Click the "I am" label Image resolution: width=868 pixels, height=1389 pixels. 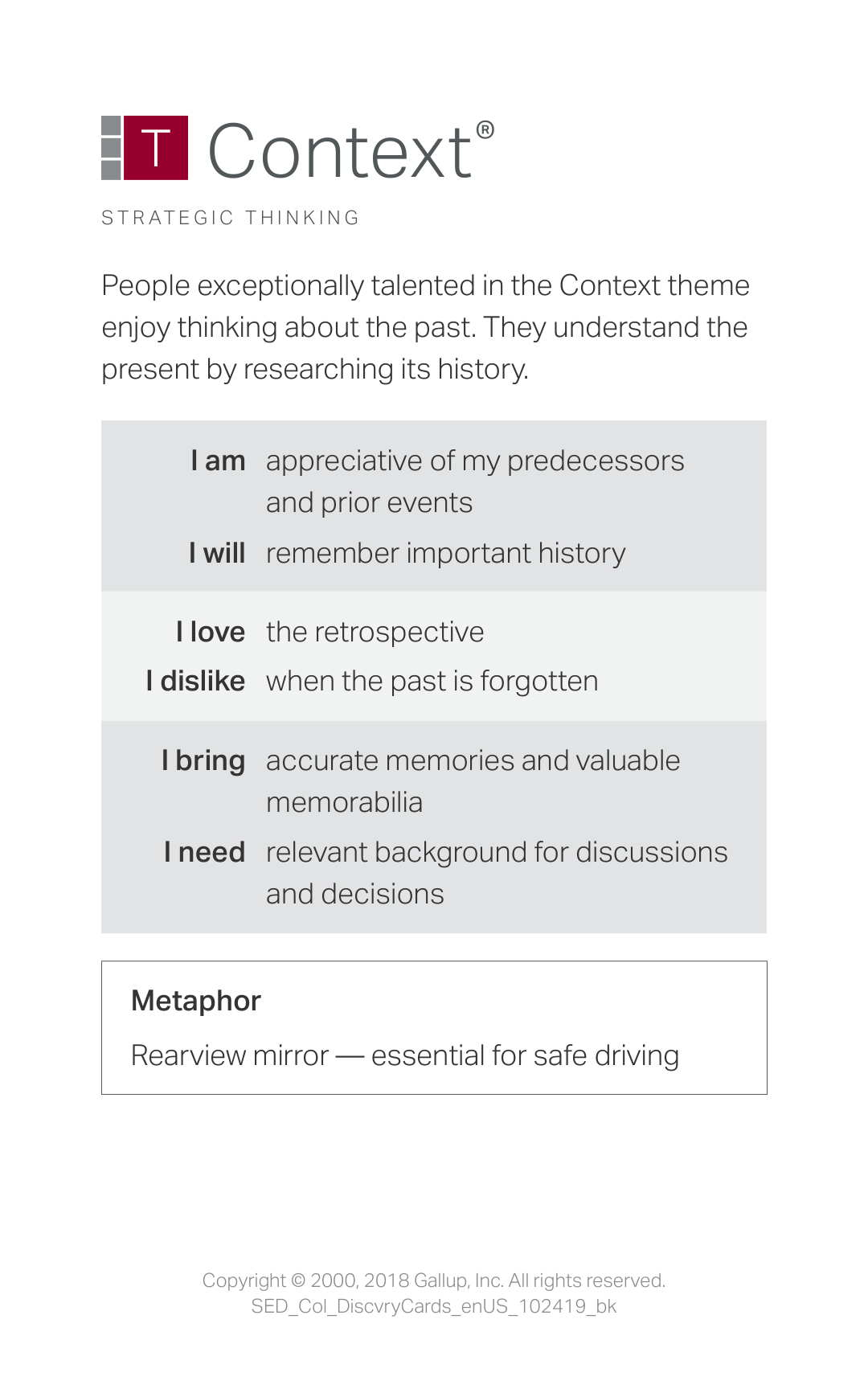click(218, 461)
